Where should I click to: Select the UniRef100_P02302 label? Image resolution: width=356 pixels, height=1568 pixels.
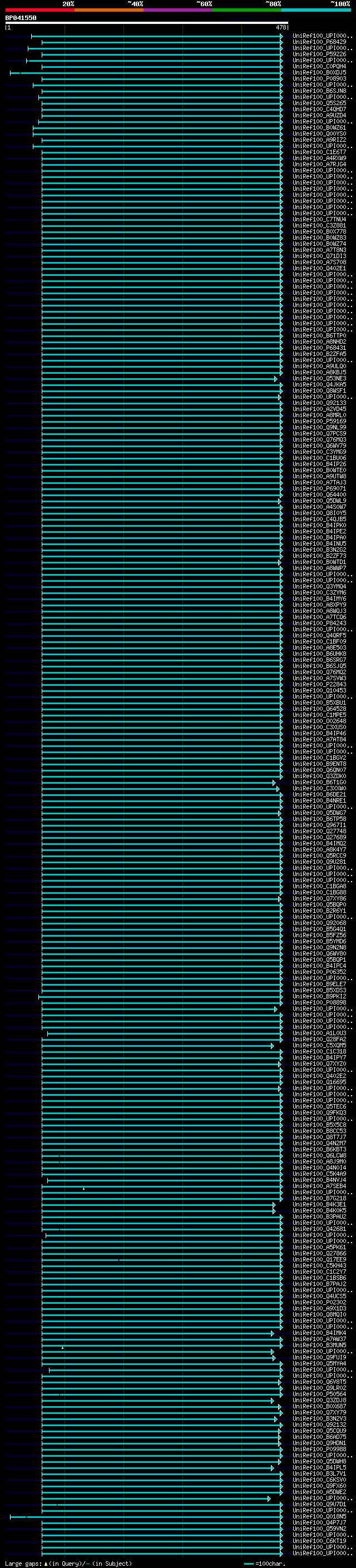(x=319, y=1302)
